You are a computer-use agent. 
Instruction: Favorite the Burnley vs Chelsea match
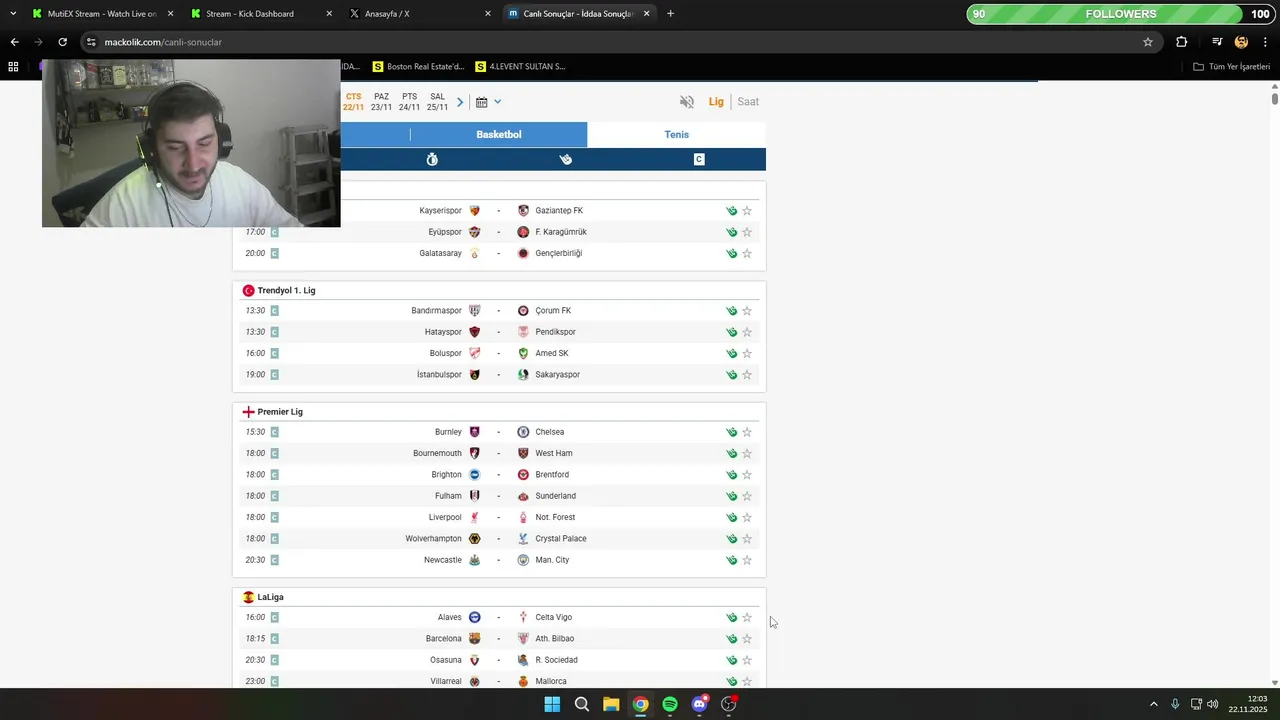(747, 432)
